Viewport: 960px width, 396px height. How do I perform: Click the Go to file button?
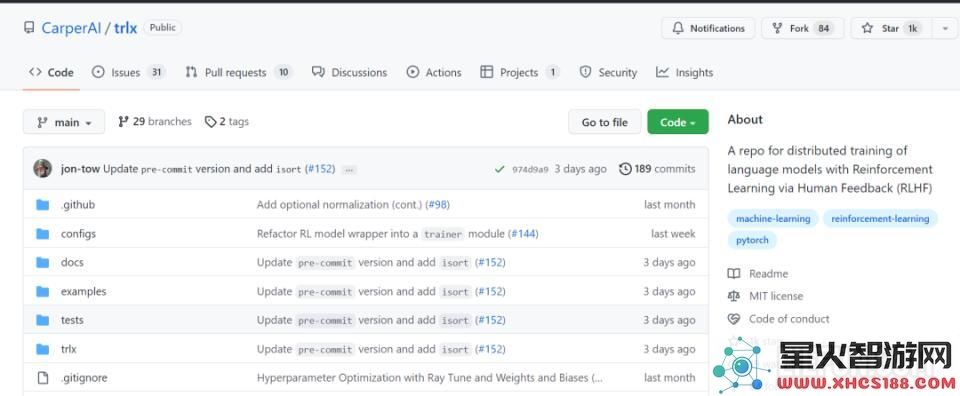(604, 122)
